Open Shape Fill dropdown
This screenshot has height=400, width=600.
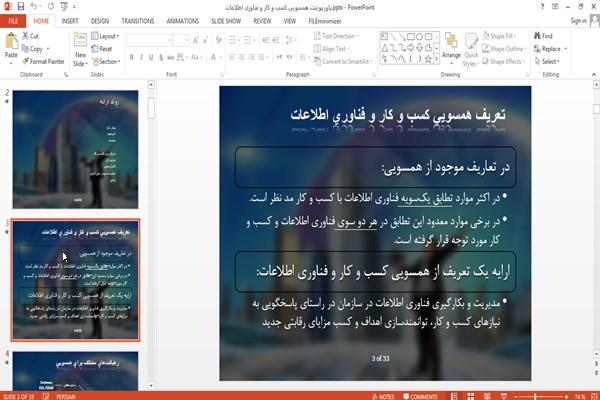[x=499, y=36]
